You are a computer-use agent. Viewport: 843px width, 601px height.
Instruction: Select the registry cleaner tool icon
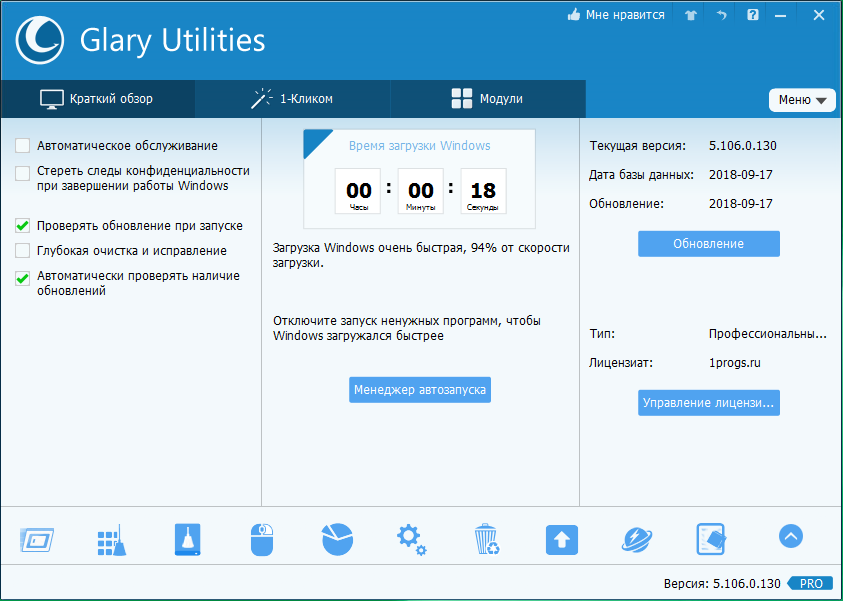tap(111, 540)
